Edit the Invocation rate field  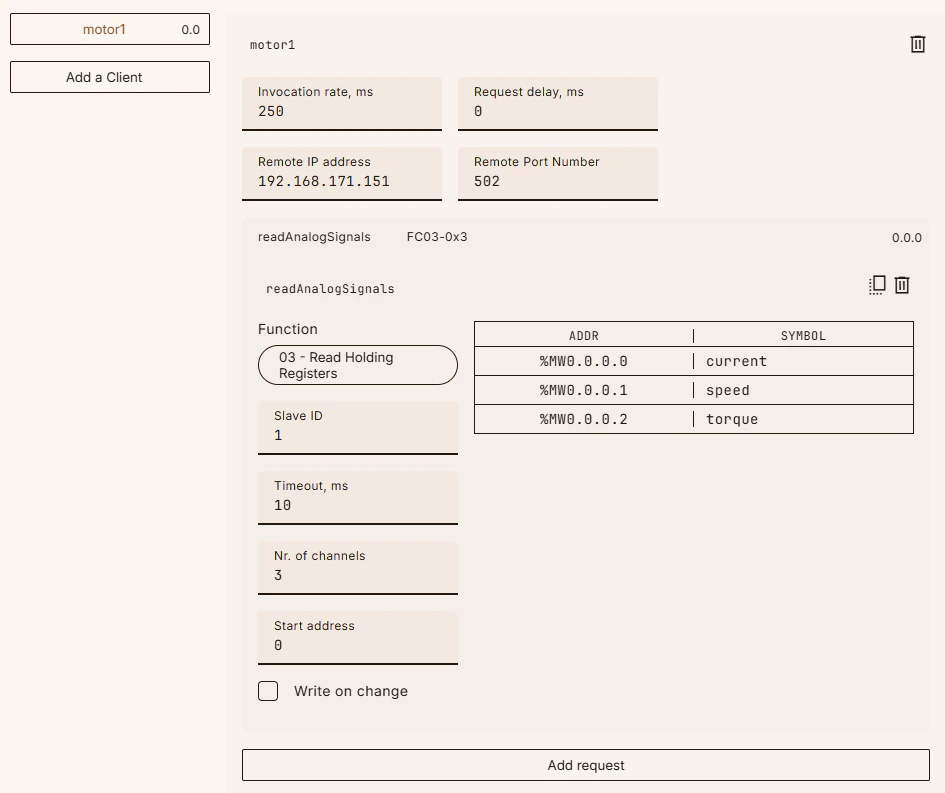[x=342, y=104]
